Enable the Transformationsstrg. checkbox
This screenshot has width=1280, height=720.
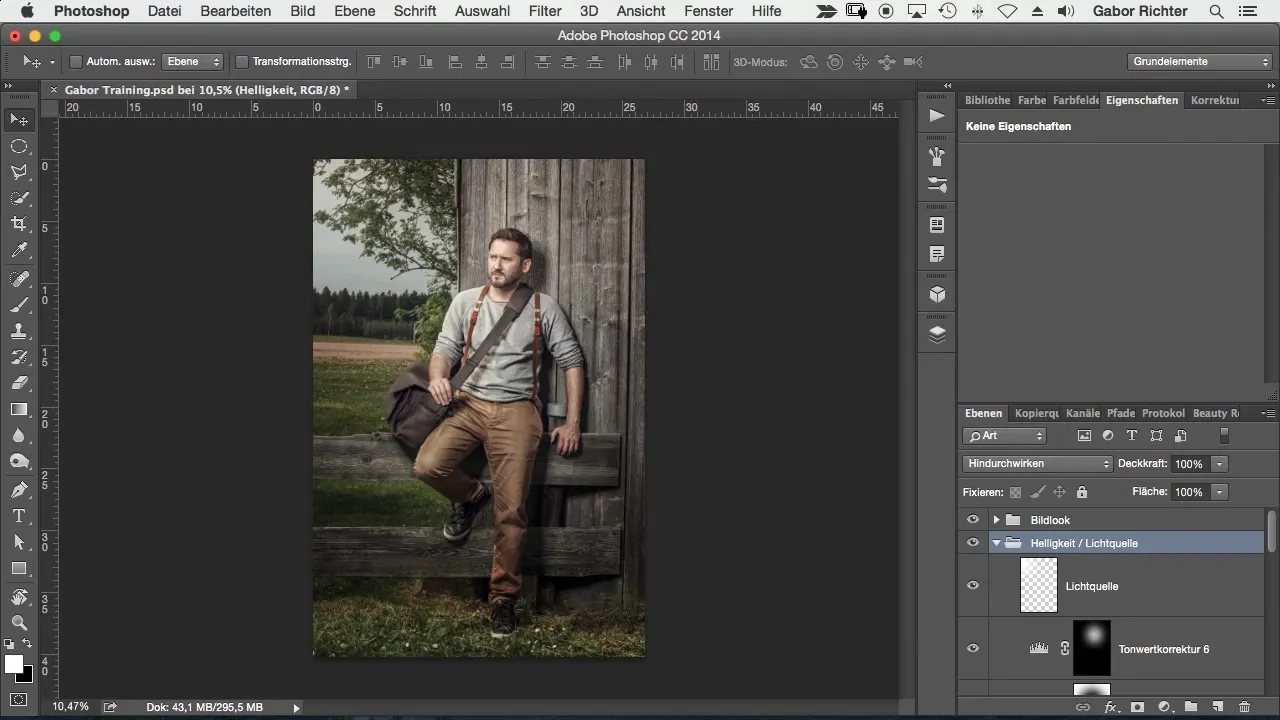coord(241,62)
